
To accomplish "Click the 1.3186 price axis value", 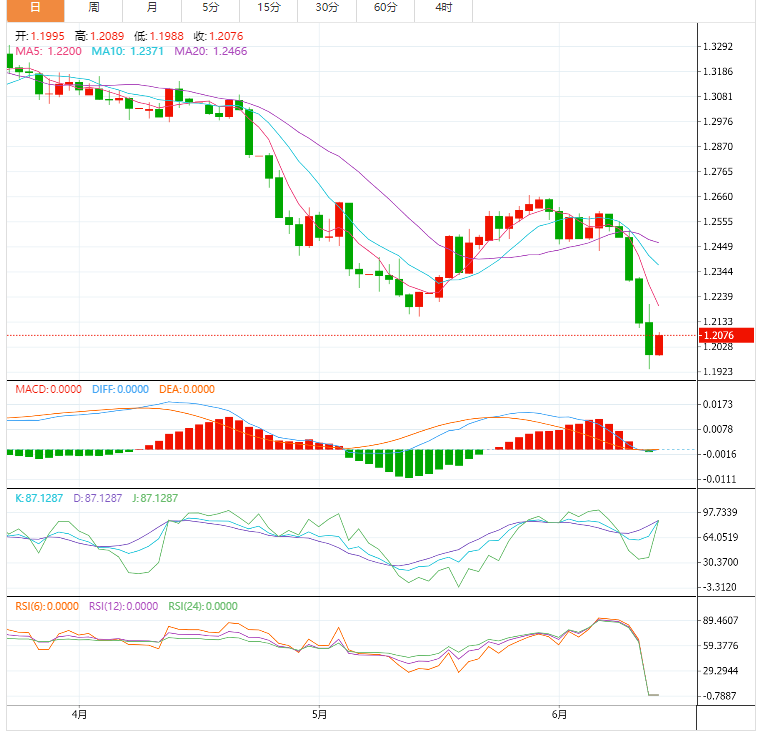I will pyautogui.click(x=718, y=72).
